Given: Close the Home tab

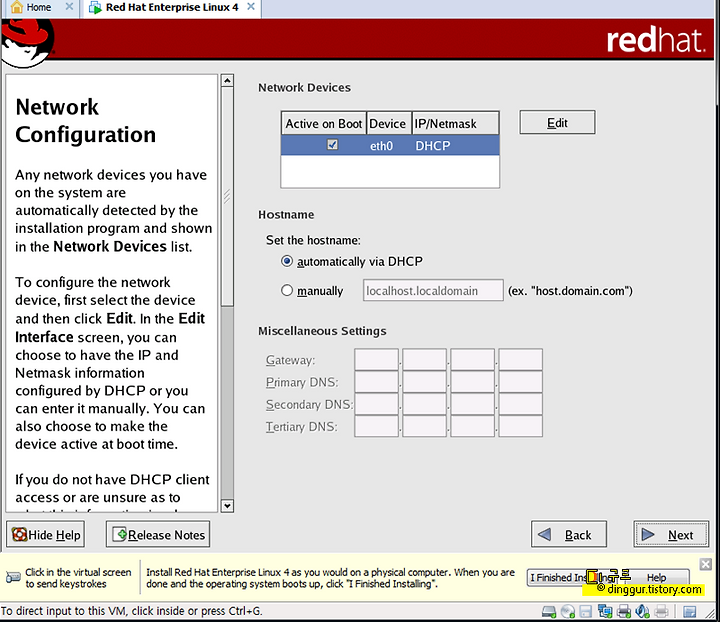Looking at the screenshot, I should (69, 6).
